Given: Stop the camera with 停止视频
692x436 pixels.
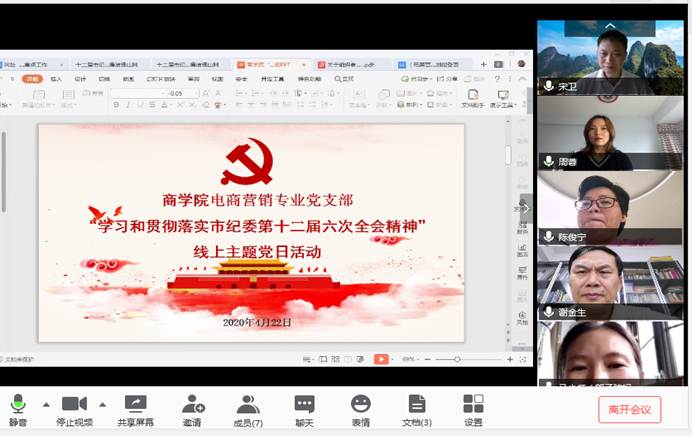Looking at the screenshot, I should coord(74,408).
